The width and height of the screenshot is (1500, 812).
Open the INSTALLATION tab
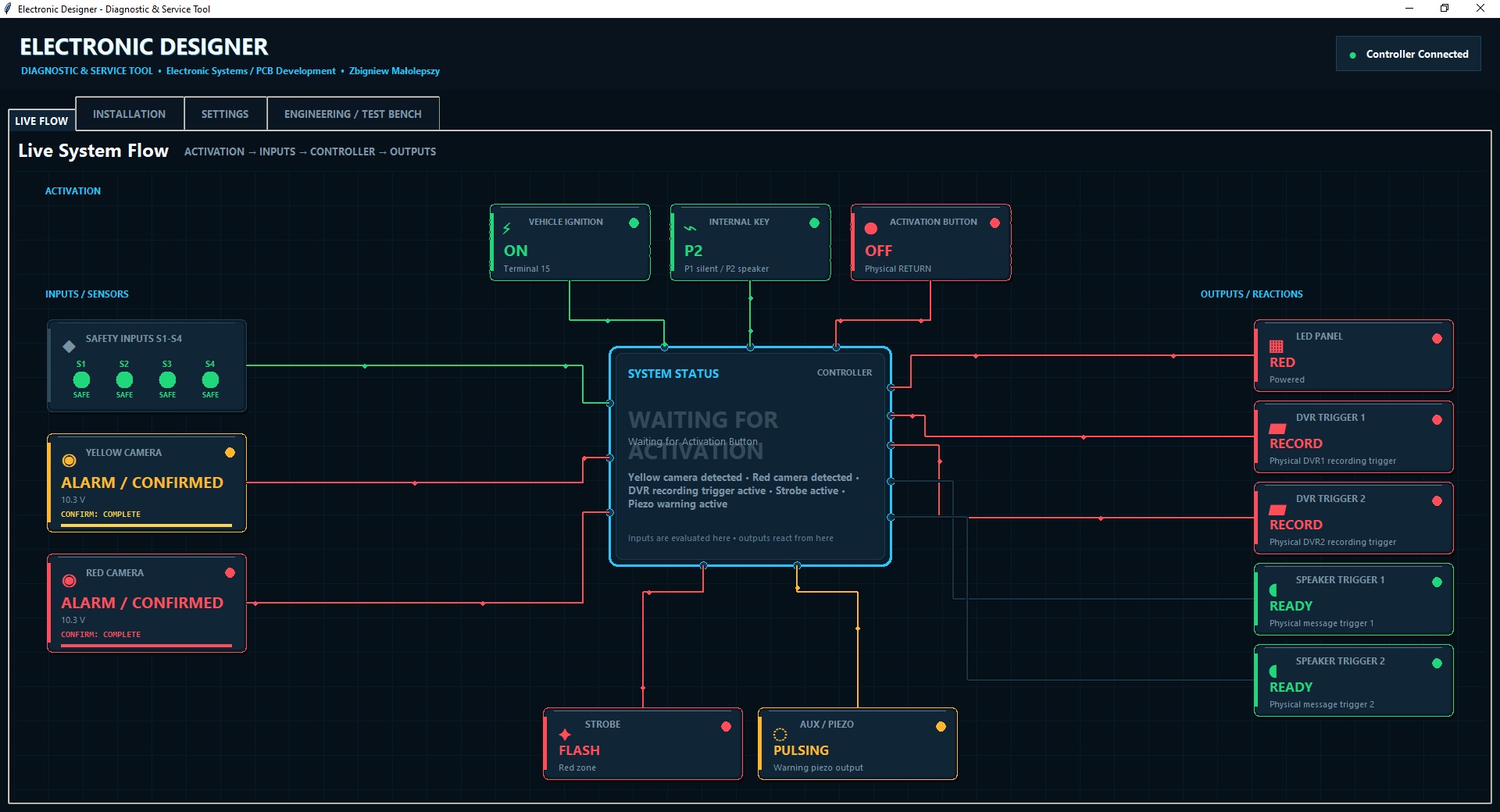129,114
